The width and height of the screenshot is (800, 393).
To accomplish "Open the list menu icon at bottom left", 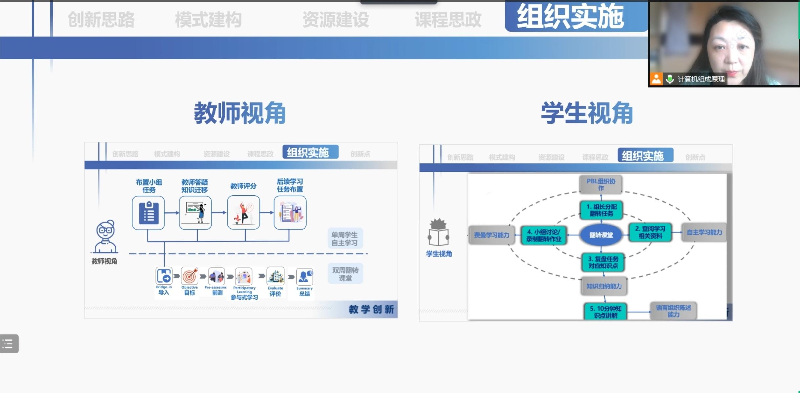I will pyautogui.click(x=9, y=343).
